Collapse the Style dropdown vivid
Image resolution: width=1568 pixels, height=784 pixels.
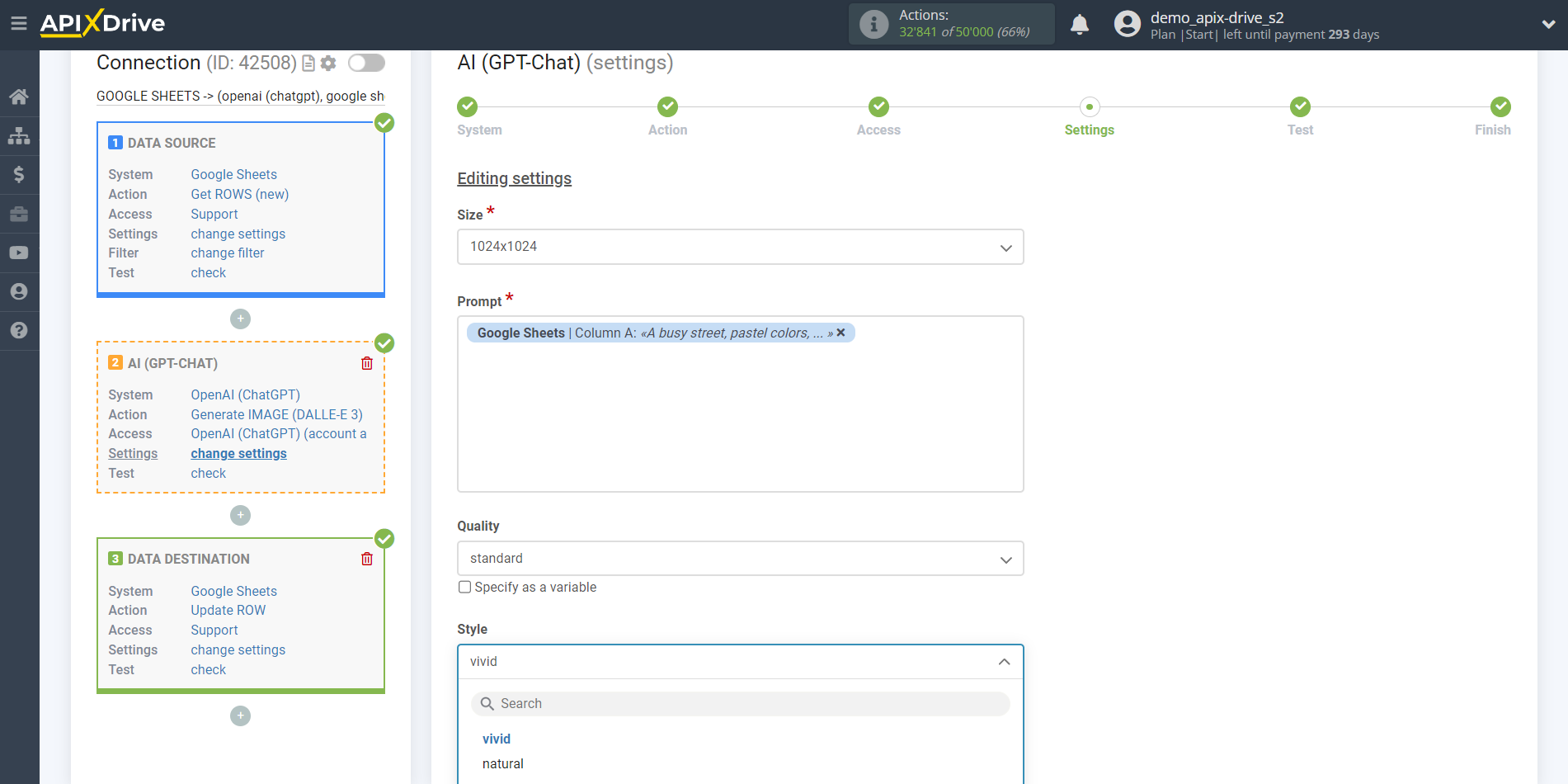pyautogui.click(x=741, y=662)
